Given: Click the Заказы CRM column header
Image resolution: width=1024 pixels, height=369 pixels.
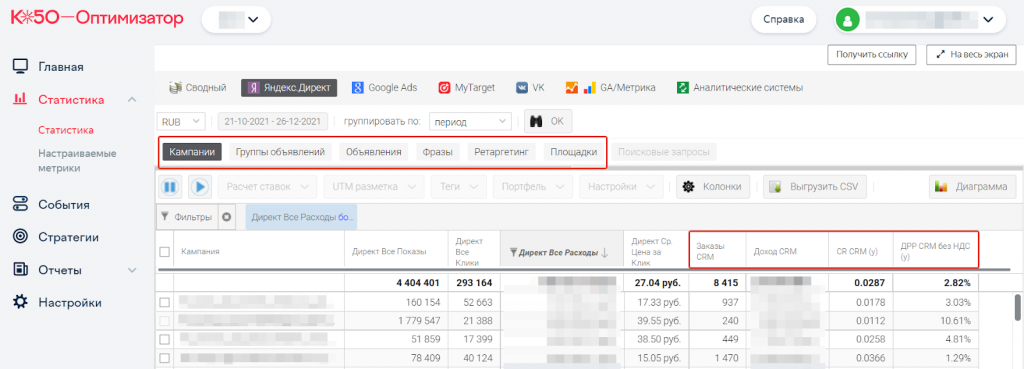Looking at the screenshot, I should click(718, 251).
